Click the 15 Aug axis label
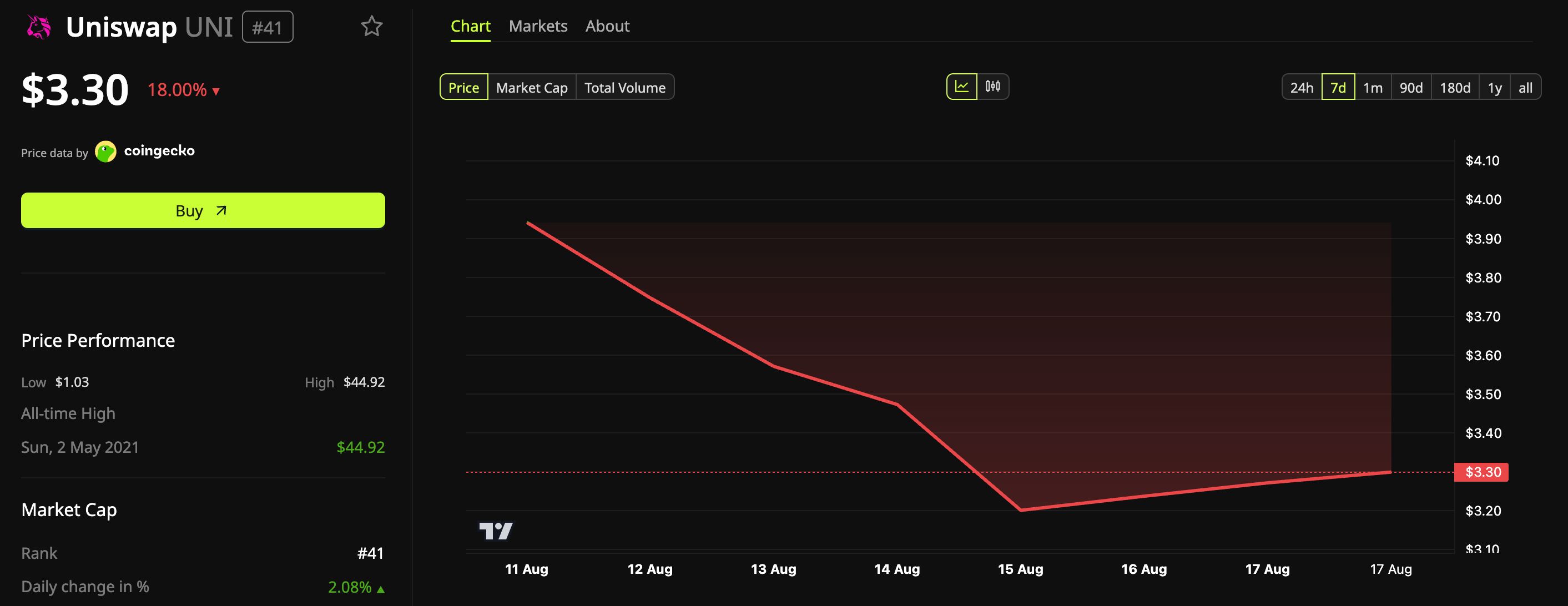 [x=1020, y=569]
